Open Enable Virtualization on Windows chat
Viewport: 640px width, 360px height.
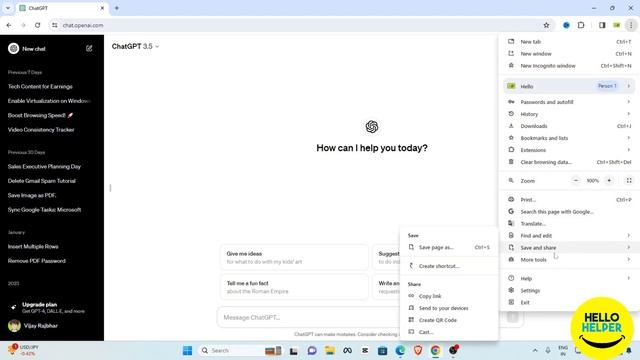tap(49, 101)
